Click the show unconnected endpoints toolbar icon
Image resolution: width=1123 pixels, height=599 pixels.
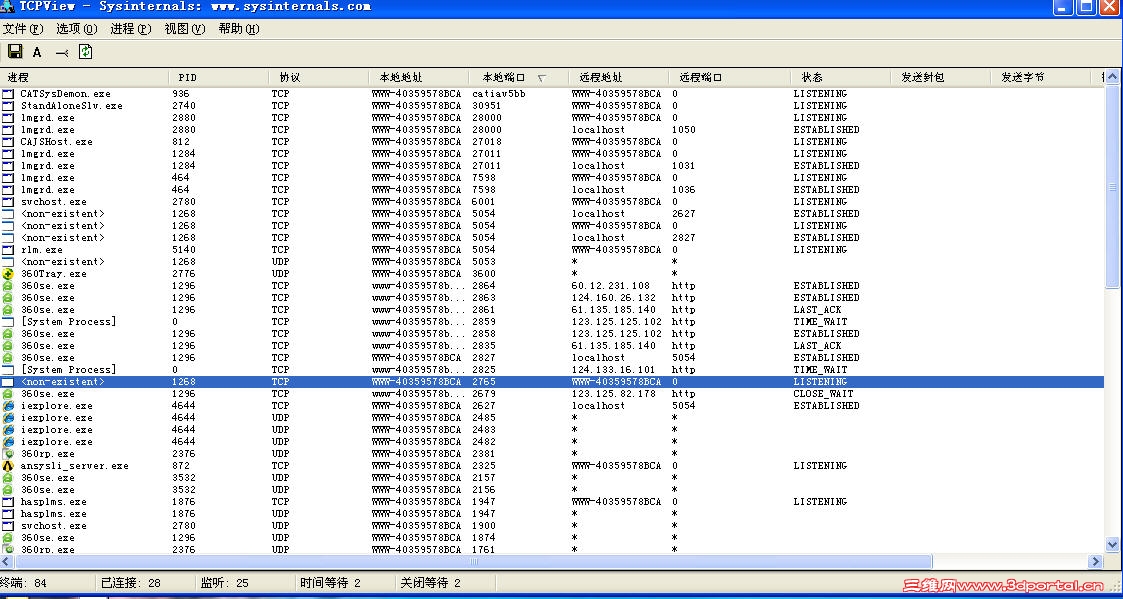(62, 52)
